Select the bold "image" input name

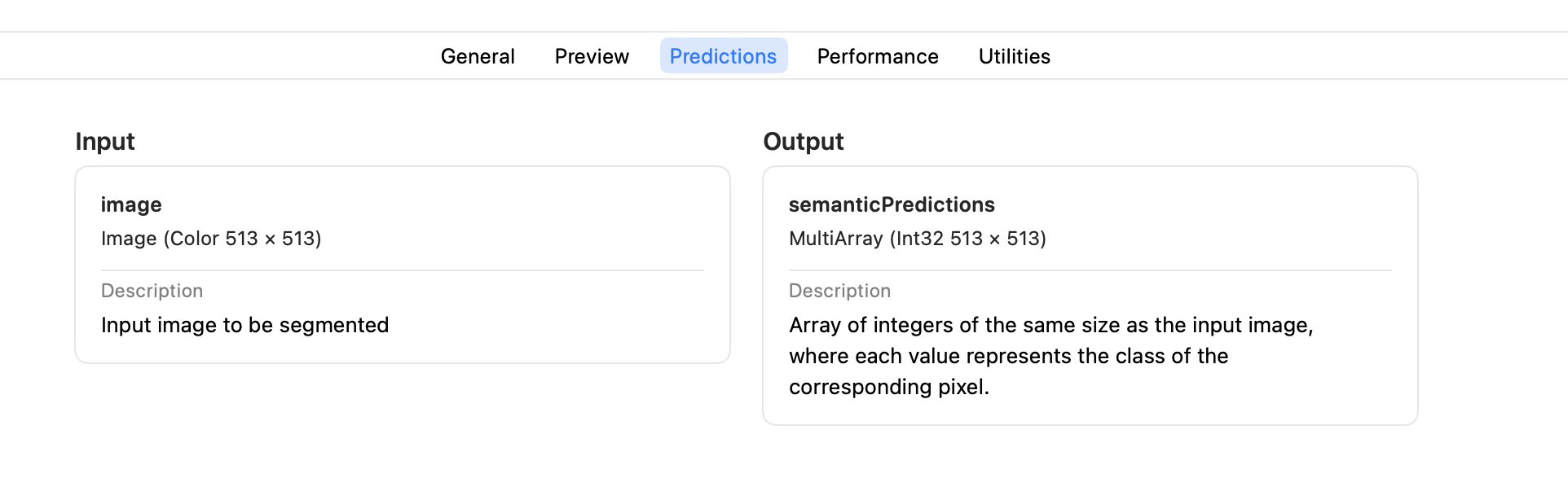131,204
